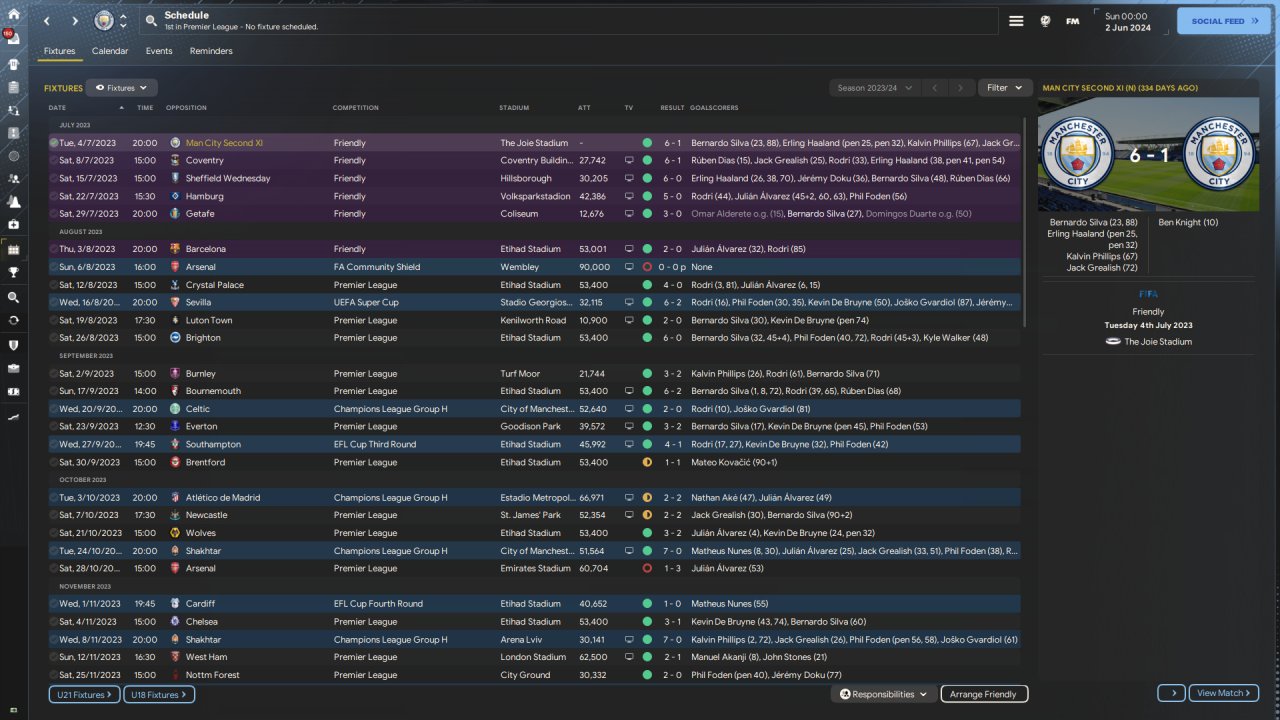The width and height of the screenshot is (1280, 720).
Task: Switch to the Calendar tab
Action: [x=110, y=51]
